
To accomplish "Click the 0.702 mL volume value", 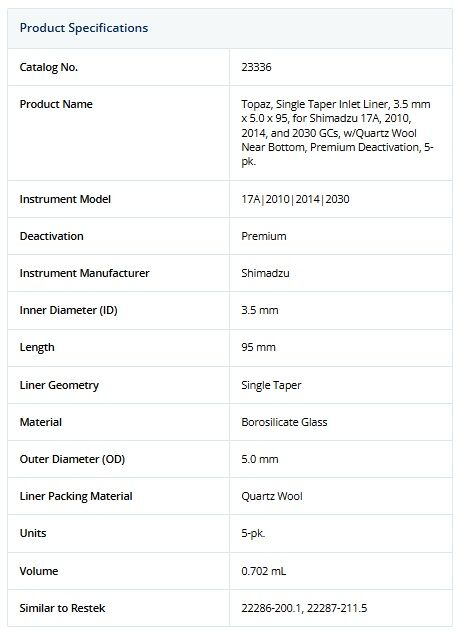I will 263,571.
